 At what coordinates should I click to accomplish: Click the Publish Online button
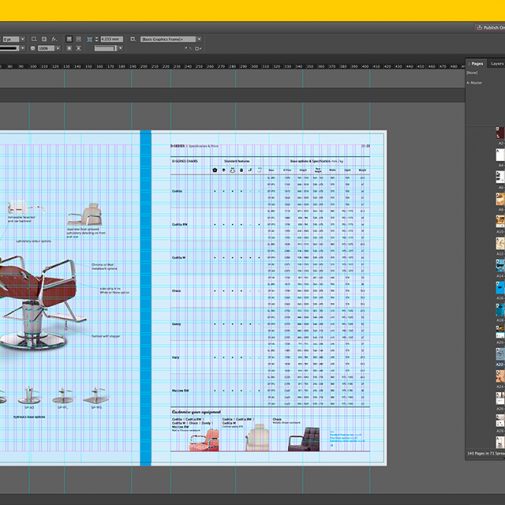pos(492,28)
